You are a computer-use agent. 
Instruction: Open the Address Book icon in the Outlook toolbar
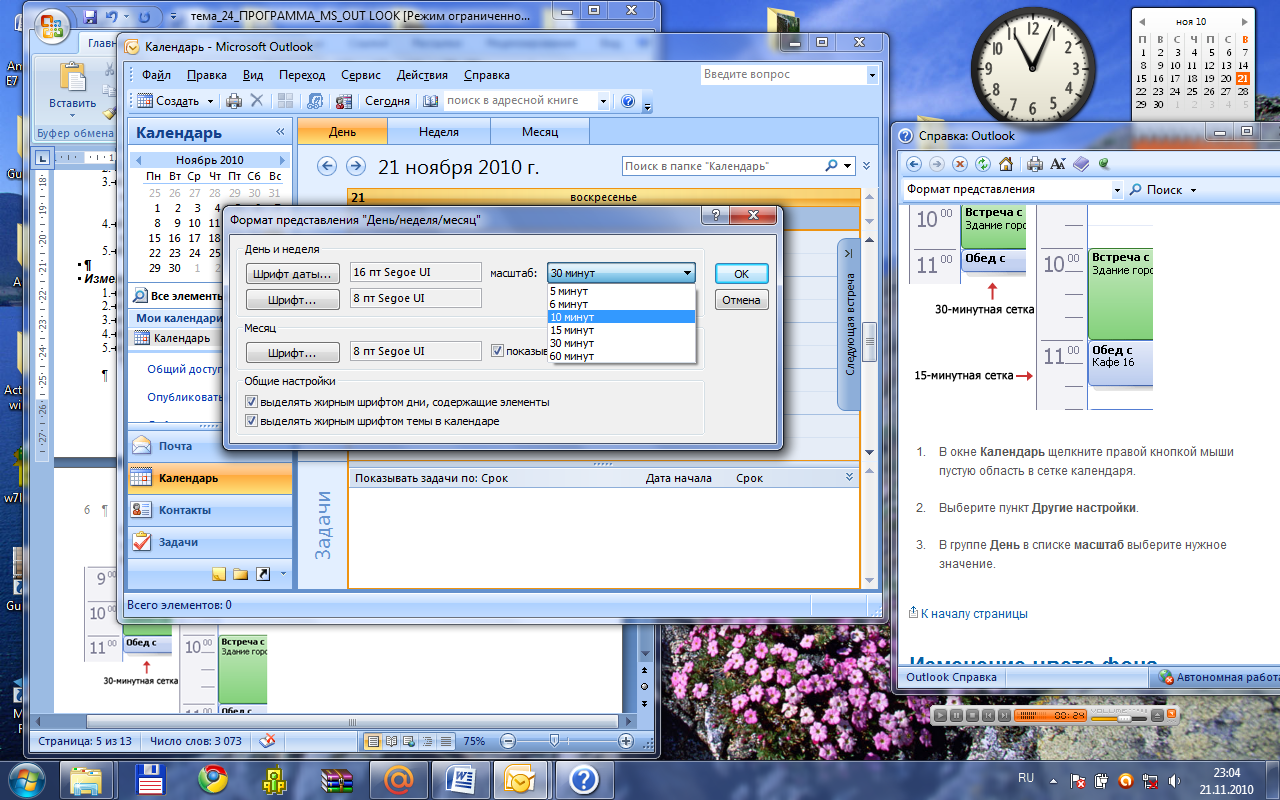point(430,101)
